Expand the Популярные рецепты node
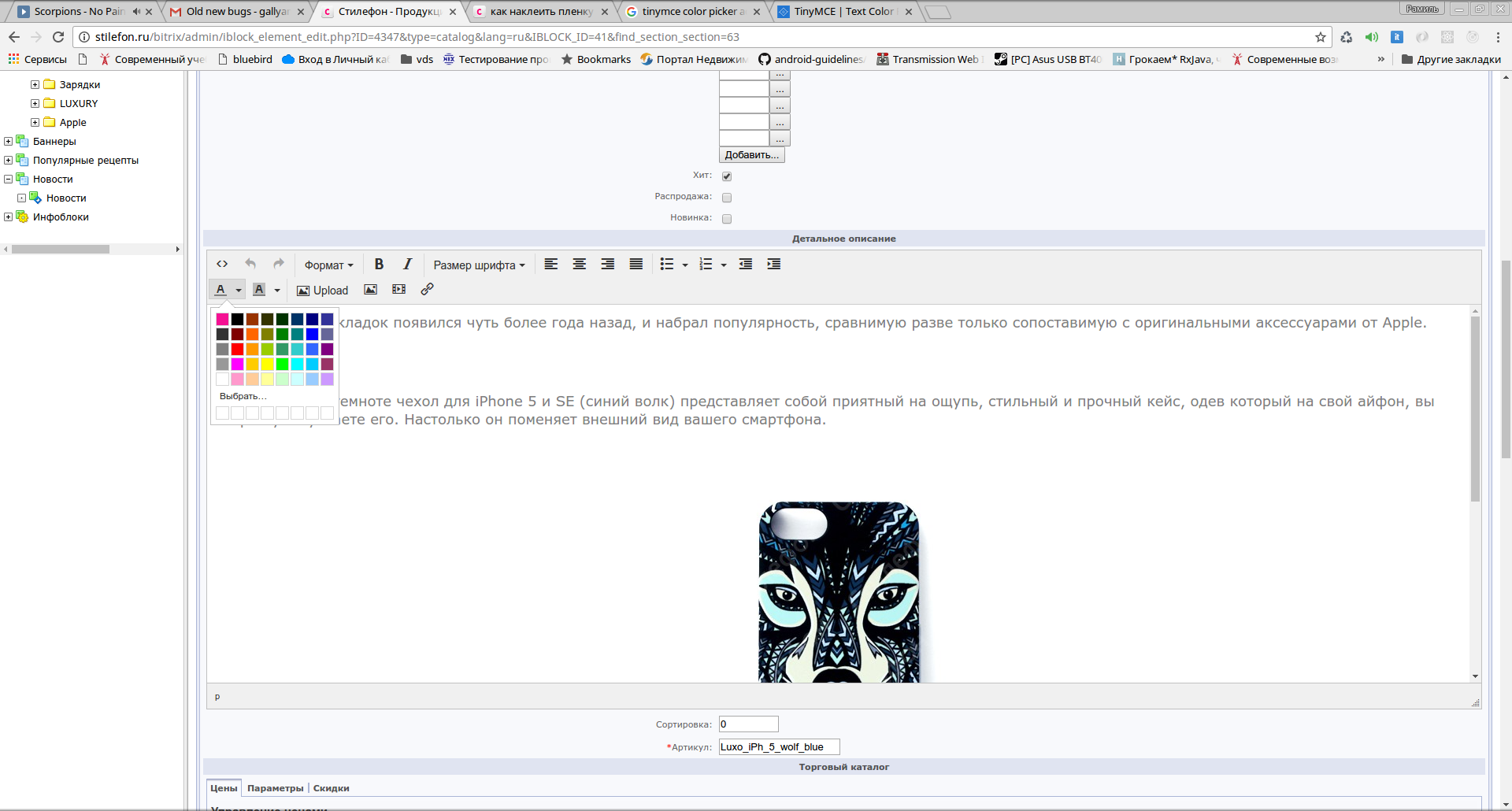1512x811 pixels. [x=8, y=160]
